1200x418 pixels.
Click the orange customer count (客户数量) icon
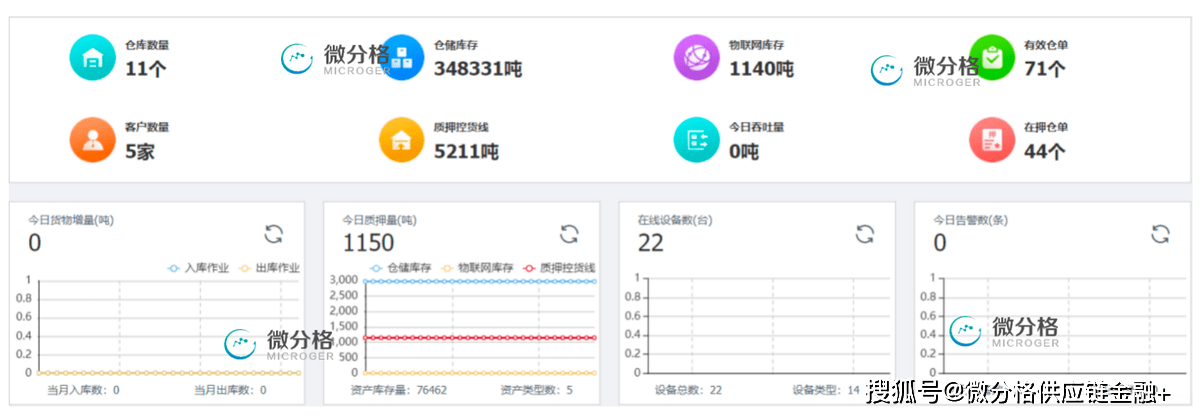point(93,141)
